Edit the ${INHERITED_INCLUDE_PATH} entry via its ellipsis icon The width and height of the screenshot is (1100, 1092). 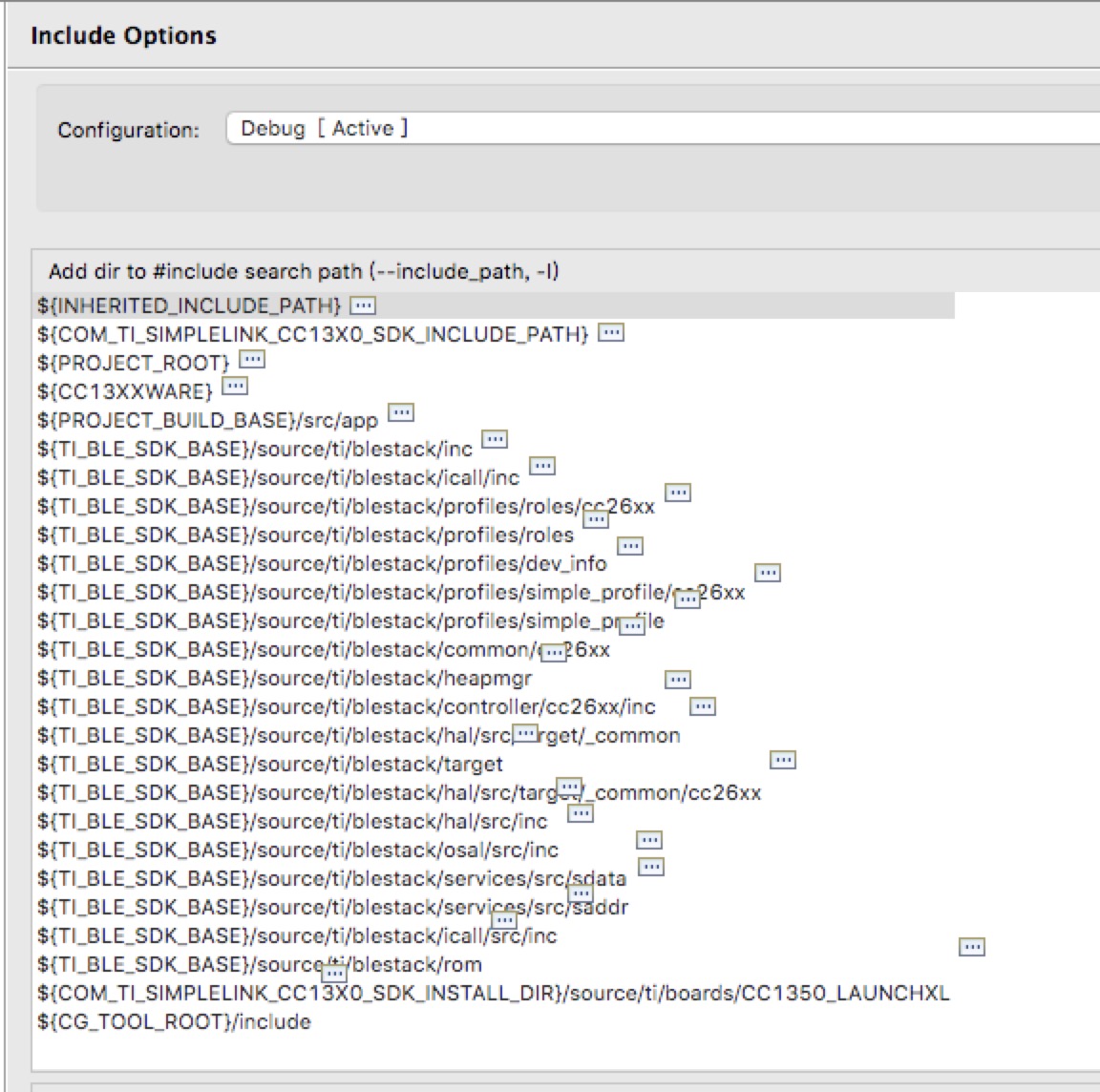click(x=364, y=305)
